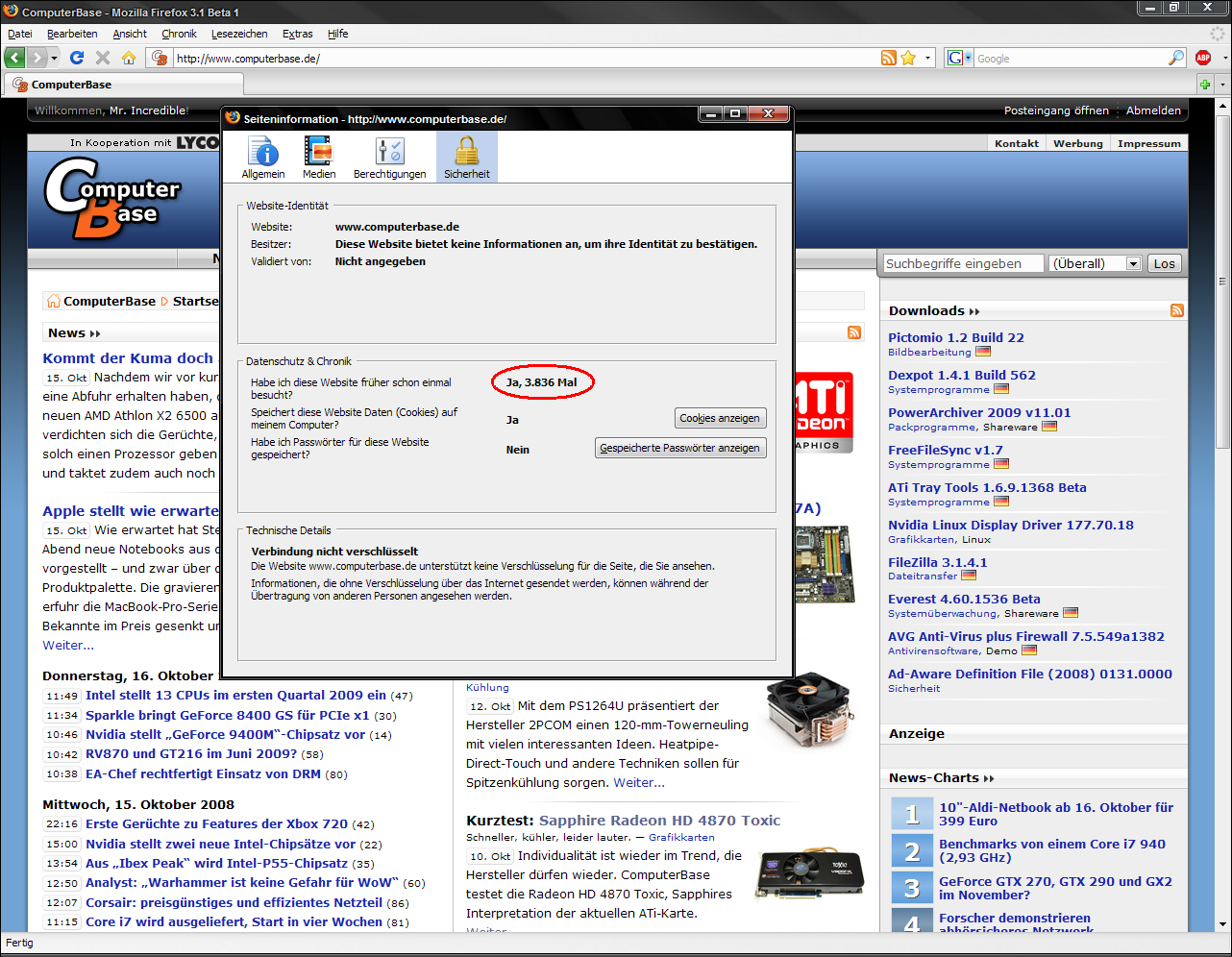Click the page vertical scrollbar up arrow
1232x957 pixels.
click(x=1222, y=108)
